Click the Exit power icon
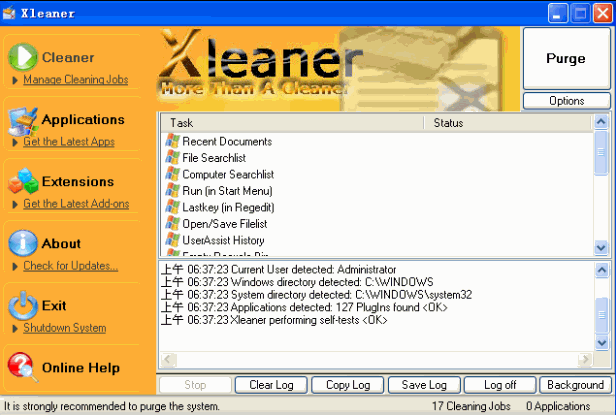The height and width of the screenshot is (415, 616). tap(23, 305)
